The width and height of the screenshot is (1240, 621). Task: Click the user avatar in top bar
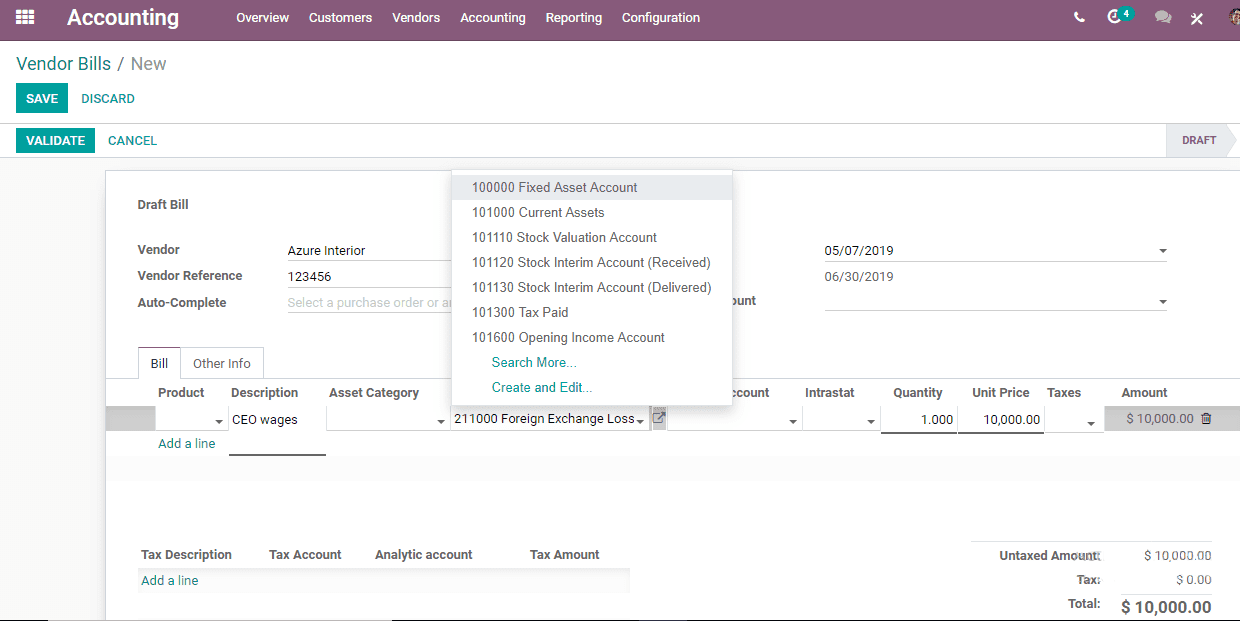click(x=1234, y=17)
